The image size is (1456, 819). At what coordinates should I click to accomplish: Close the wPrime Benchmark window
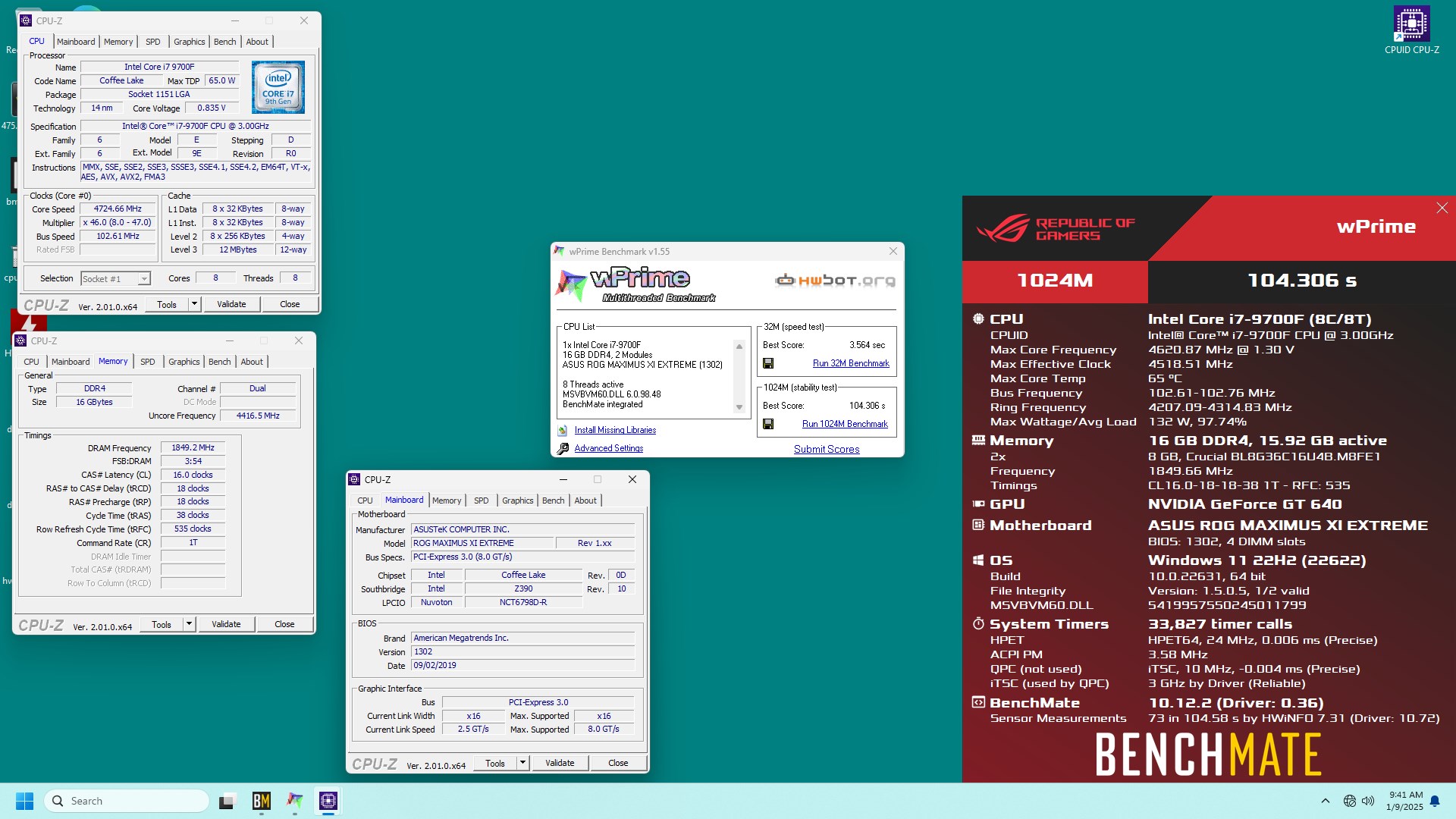point(893,251)
